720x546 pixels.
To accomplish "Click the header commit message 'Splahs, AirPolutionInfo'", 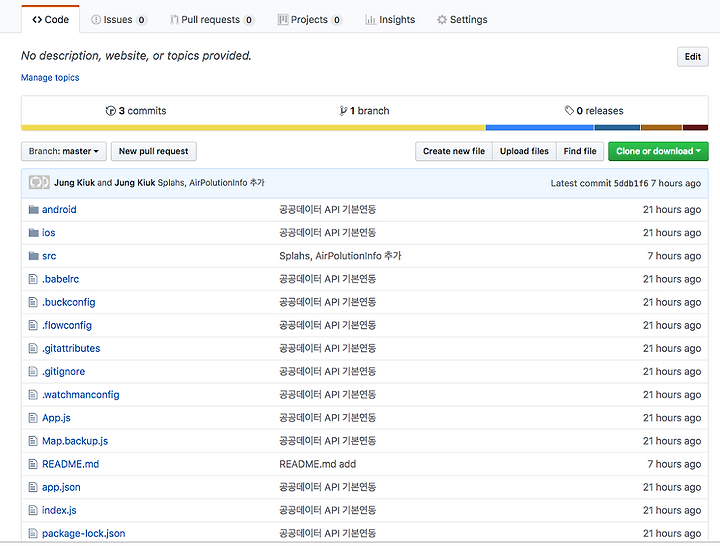I will (211, 183).
